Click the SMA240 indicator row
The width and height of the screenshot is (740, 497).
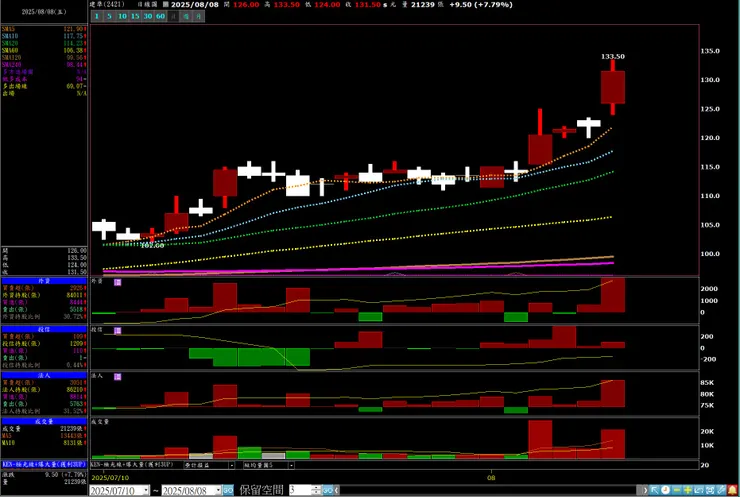click(x=44, y=65)
